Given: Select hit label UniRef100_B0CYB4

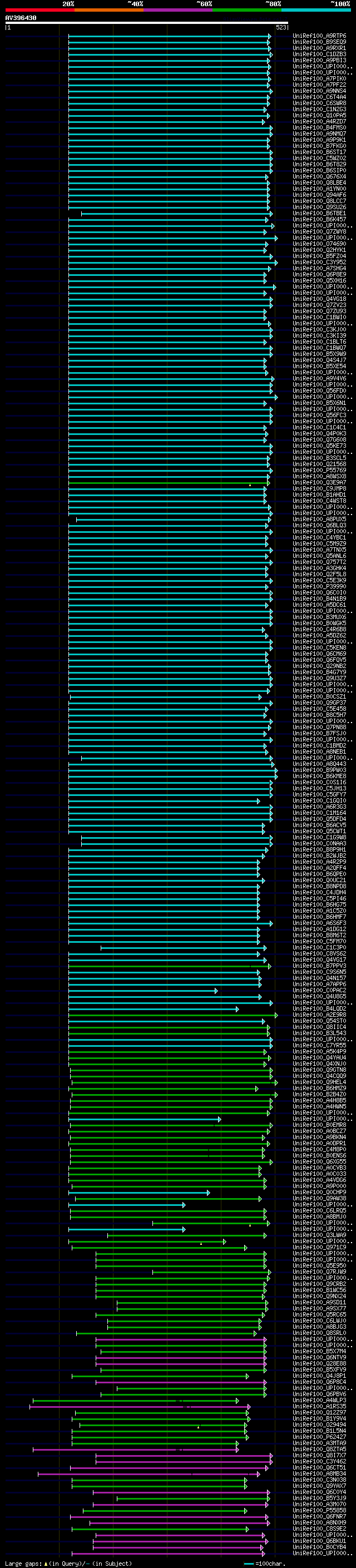Looking at the screenshot, I should pos(319,1546).
